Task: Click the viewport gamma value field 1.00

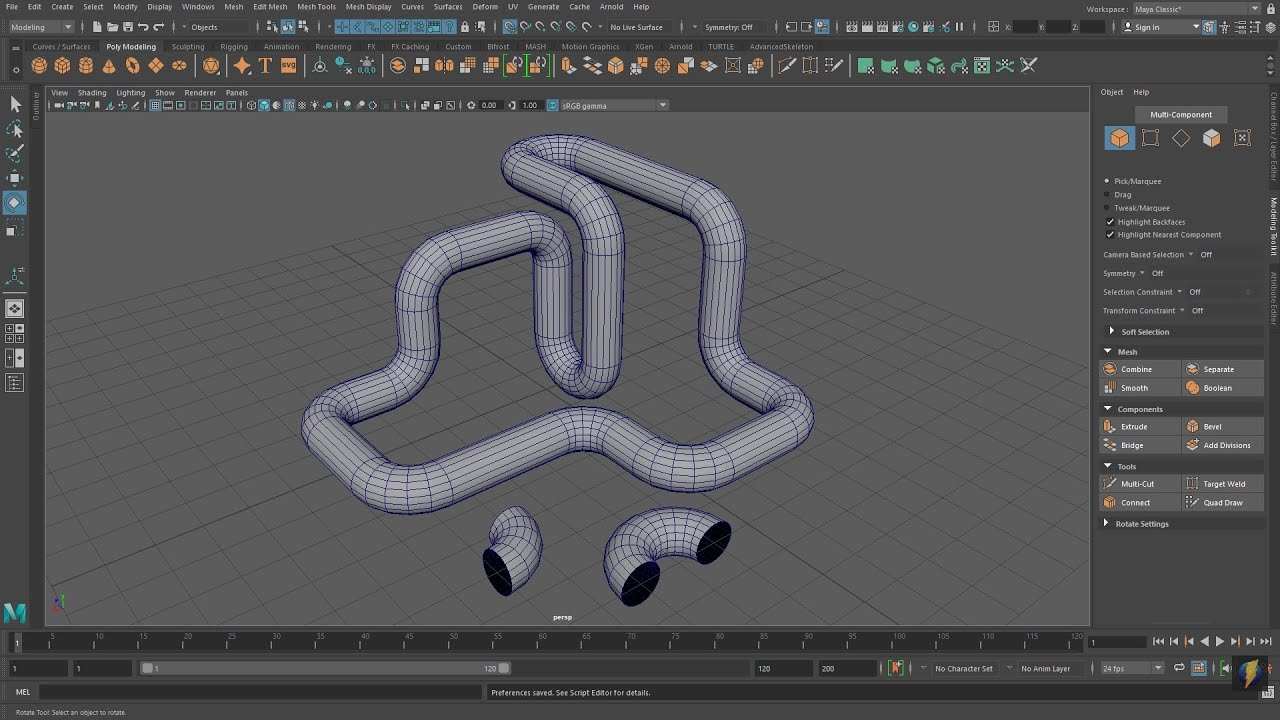Action: coord(530,105)
